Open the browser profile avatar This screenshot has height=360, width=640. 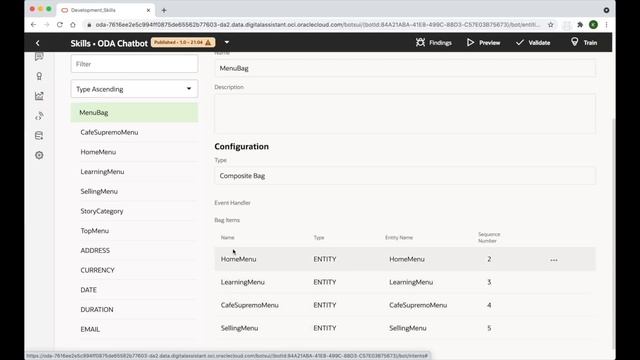pyautogui.click(x=593, y=25)
